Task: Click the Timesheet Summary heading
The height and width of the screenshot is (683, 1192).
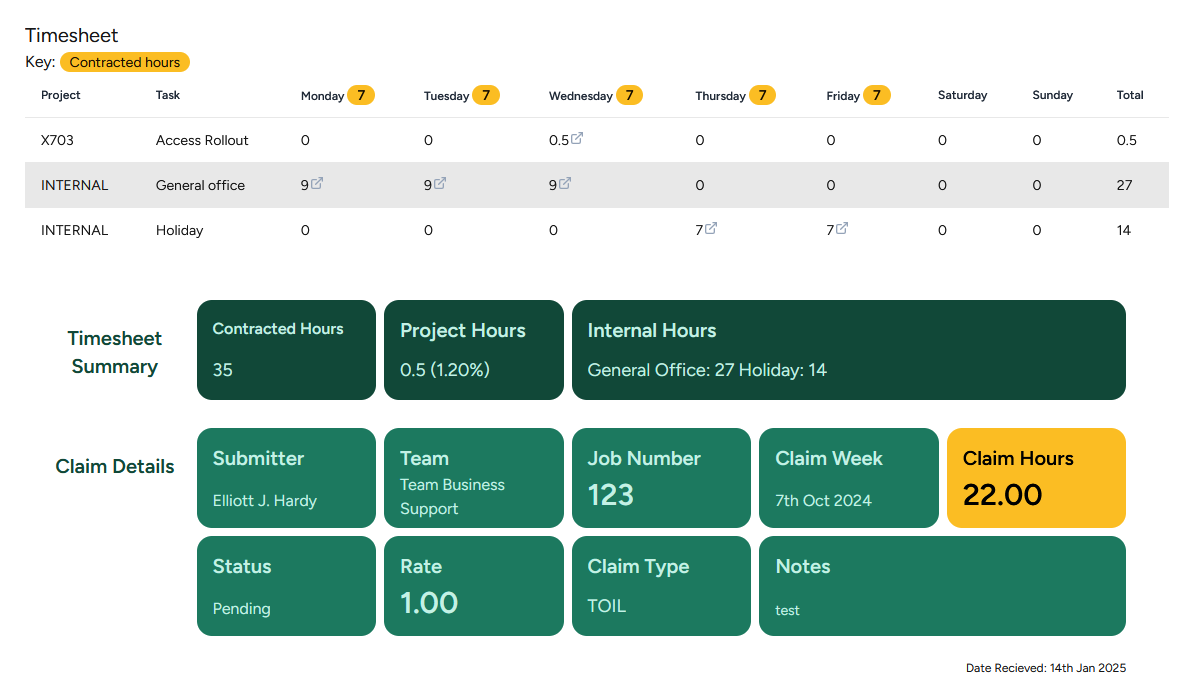Action: tap(115, 352)
